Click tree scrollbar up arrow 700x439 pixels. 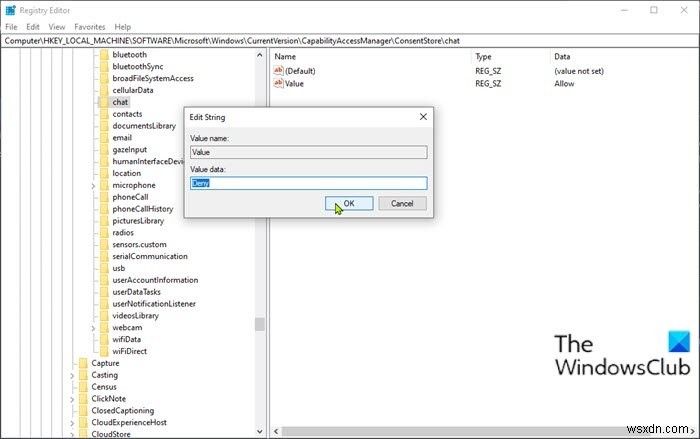(260, 55)
